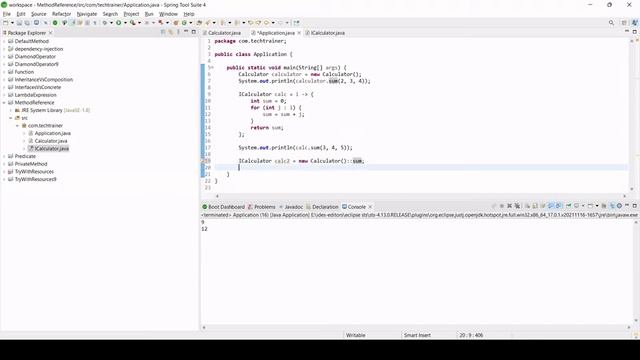Screen dimensions: 640x360
Task: Open Package Explorer view menu
Action: 178,32
